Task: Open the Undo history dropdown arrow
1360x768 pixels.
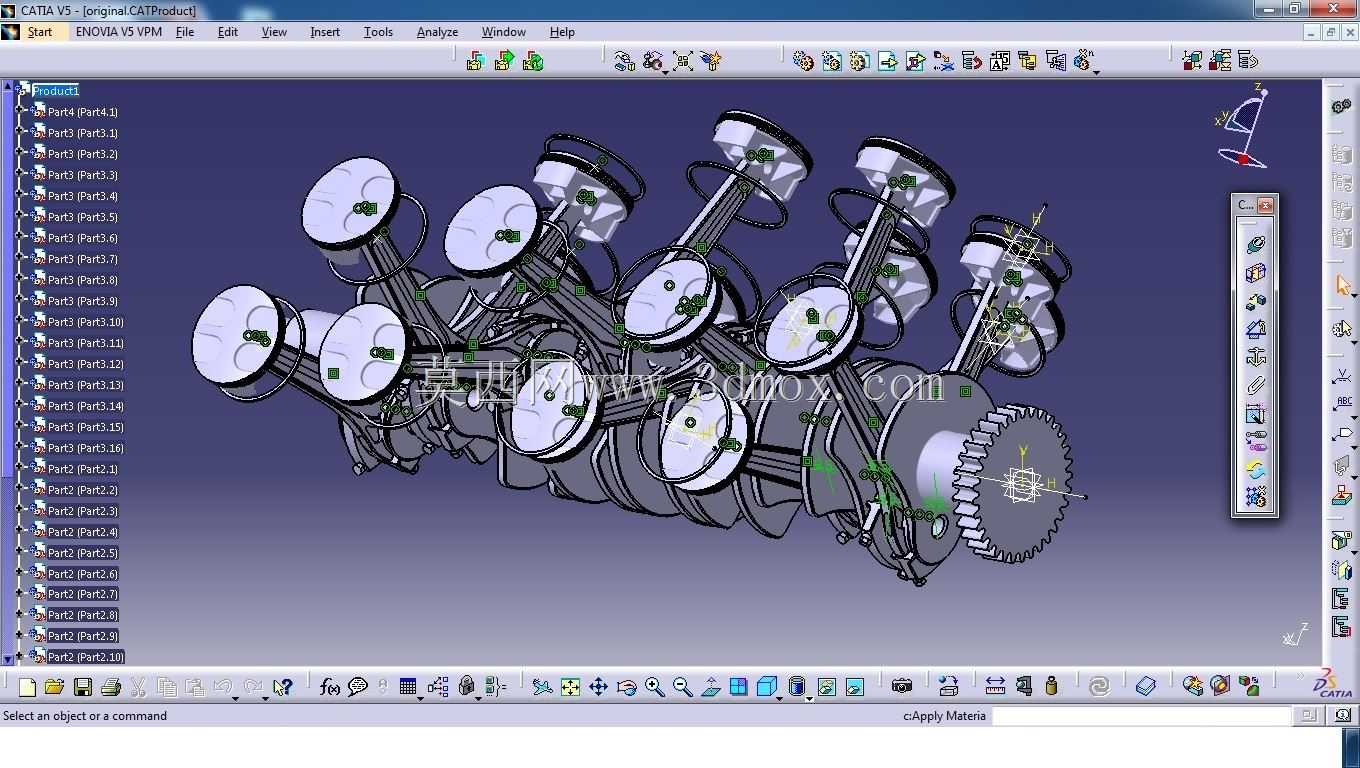Action: point(236,697)
